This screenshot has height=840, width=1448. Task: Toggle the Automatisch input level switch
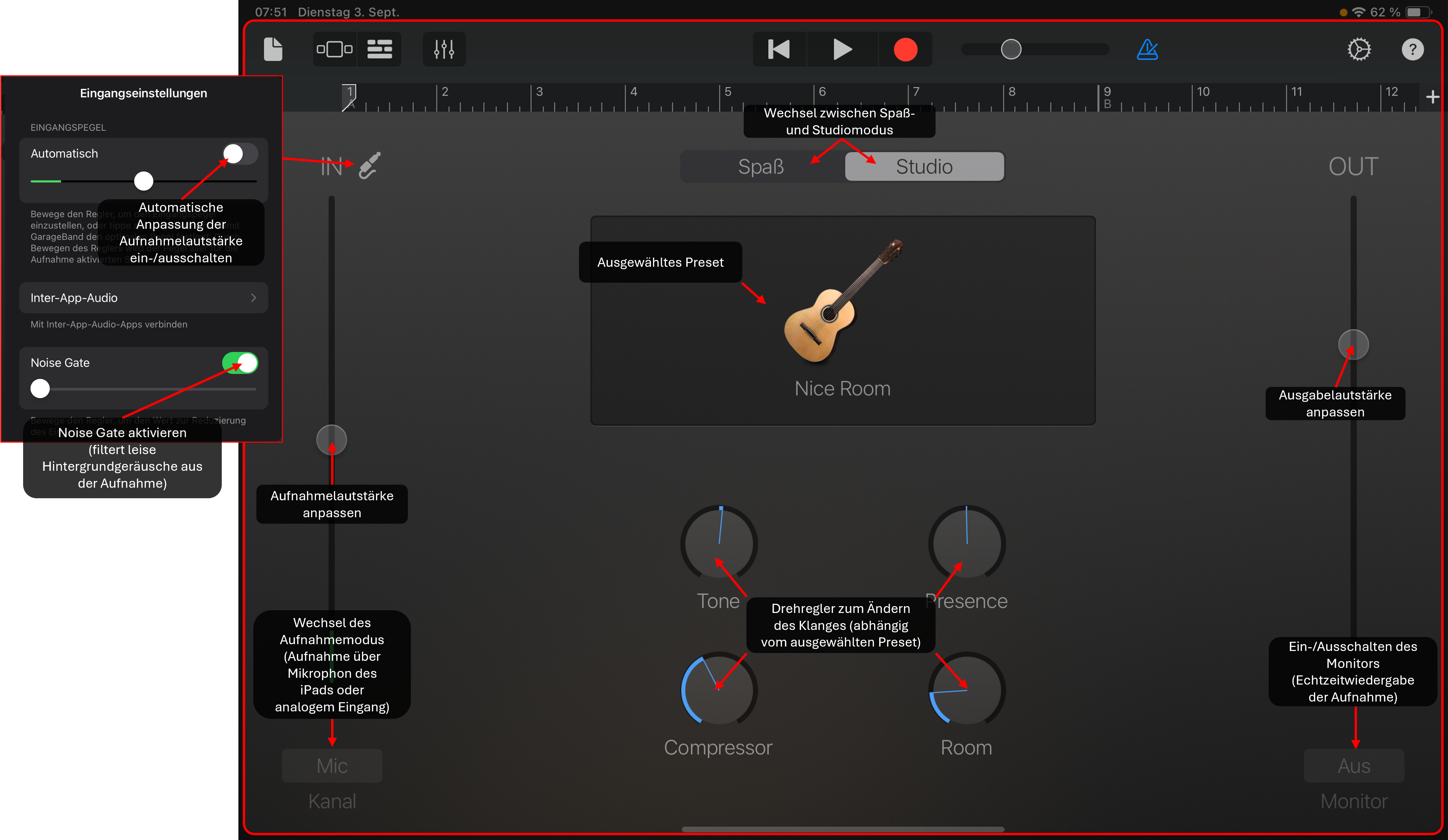pyautogui.click(x=240, y=153)
